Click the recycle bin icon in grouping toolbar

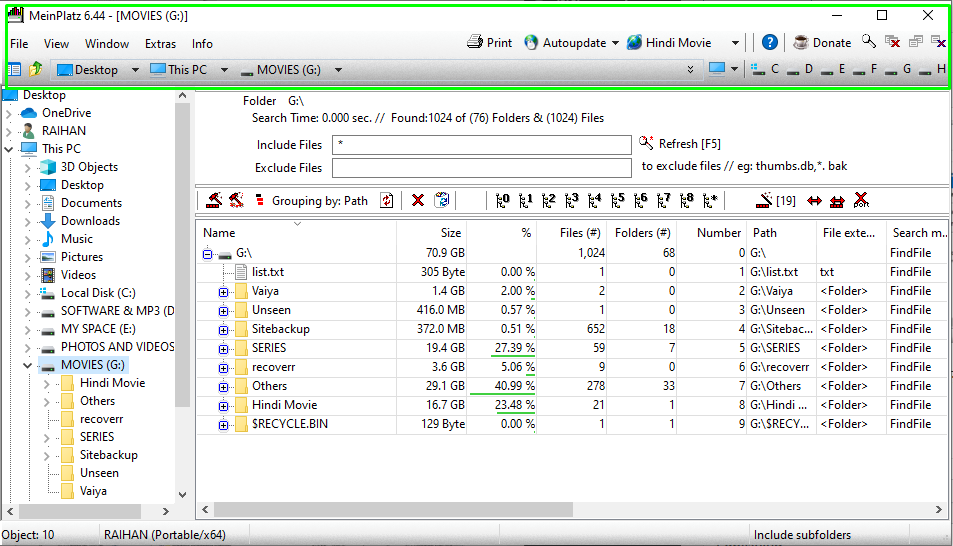[442, 200]
